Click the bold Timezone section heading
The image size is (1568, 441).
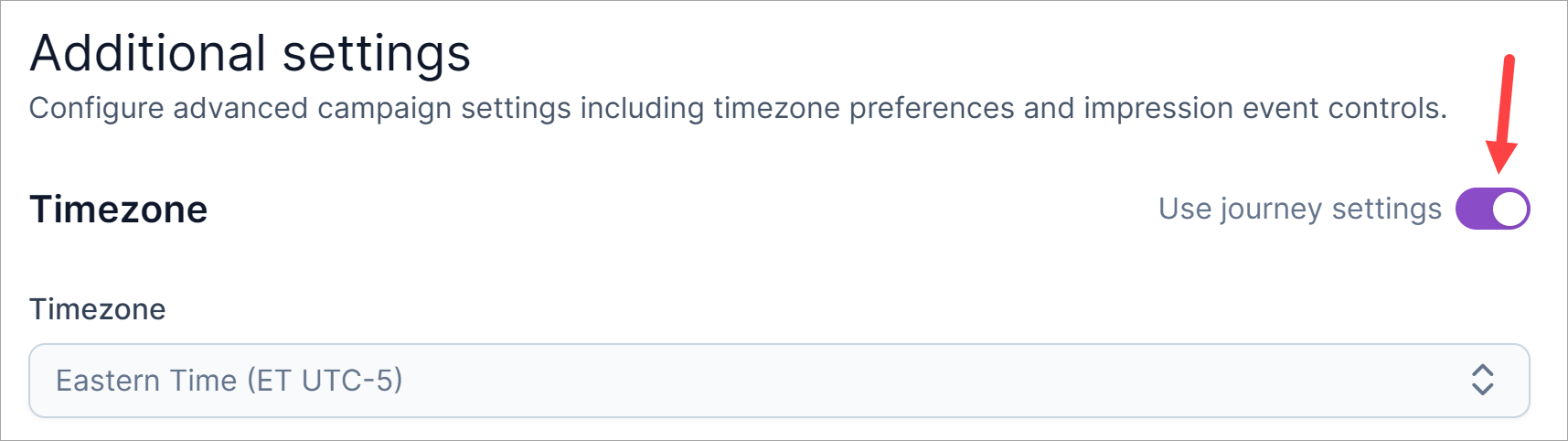click(119, 210)
